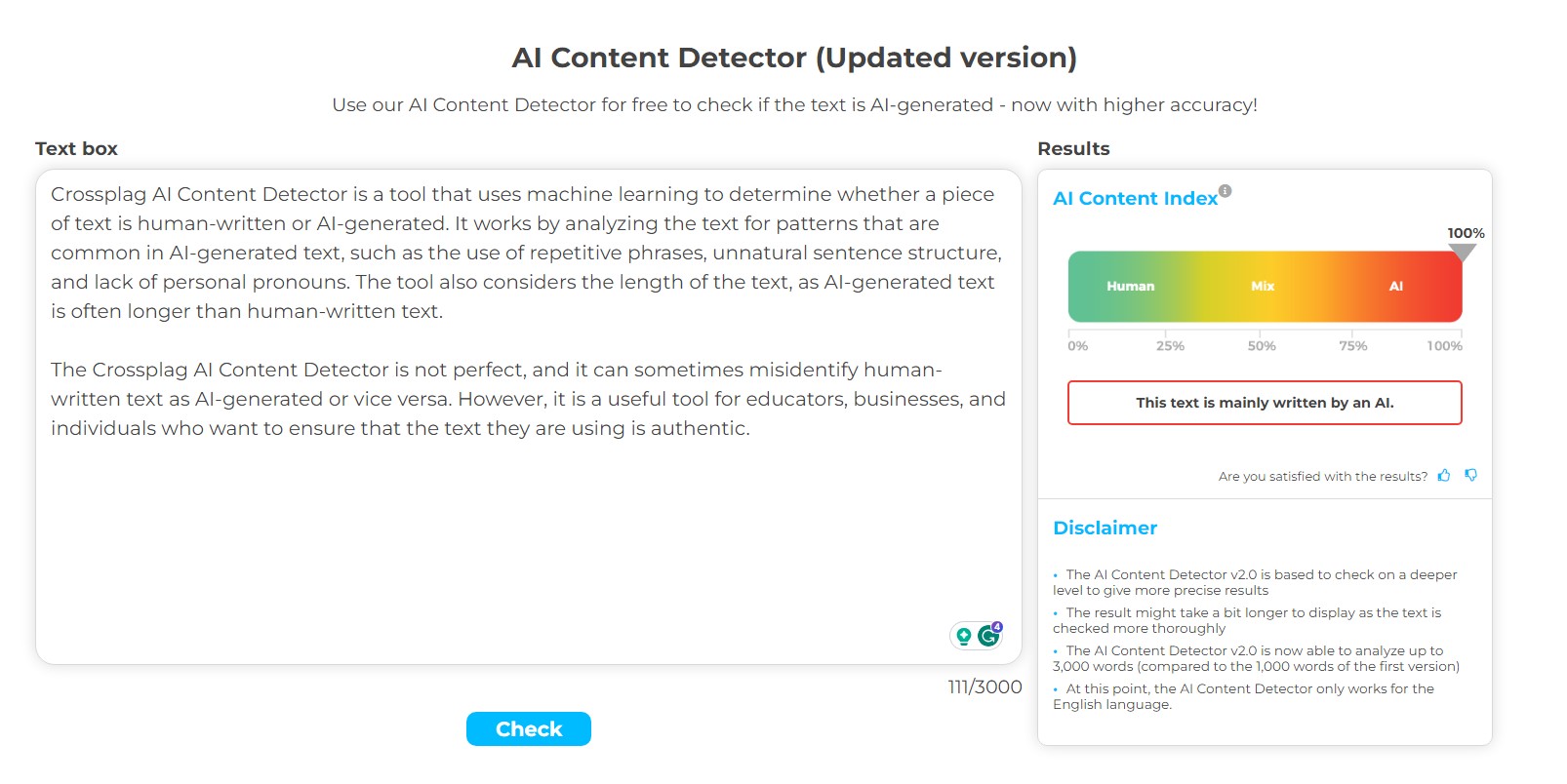Click the Check button
1567x784 pixels.
(x=529, y=728)
